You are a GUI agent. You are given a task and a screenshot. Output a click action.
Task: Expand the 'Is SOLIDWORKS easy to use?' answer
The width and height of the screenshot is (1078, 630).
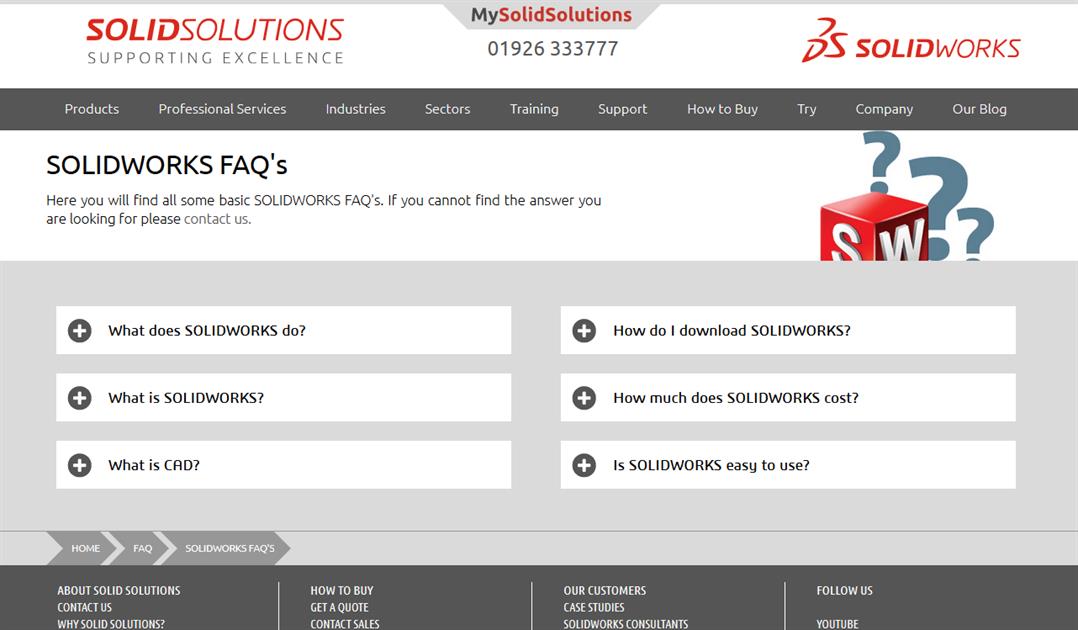pyautogui.click(x=713, y=464)
